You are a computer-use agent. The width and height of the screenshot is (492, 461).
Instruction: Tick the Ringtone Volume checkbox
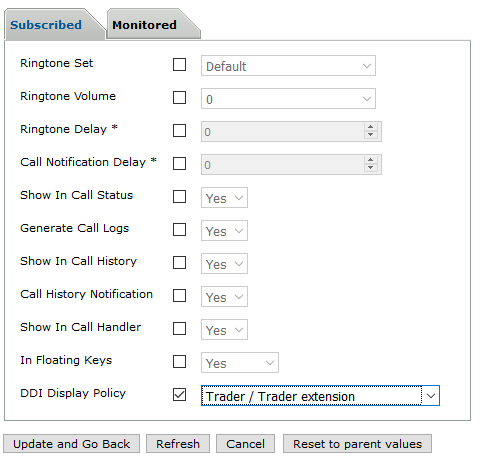[x=179, y=98]
